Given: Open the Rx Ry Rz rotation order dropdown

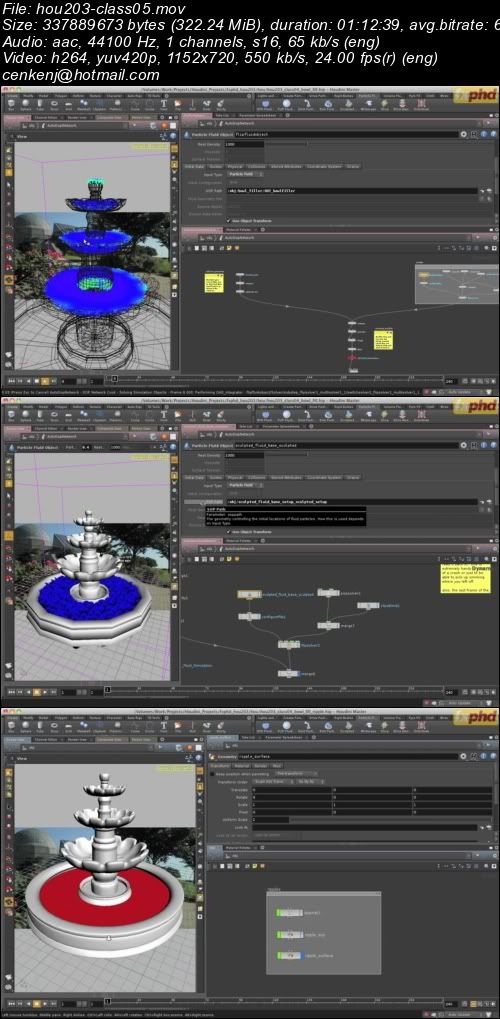Looking at the screenshot, I should pyautogui.click(x=308, y=781).
